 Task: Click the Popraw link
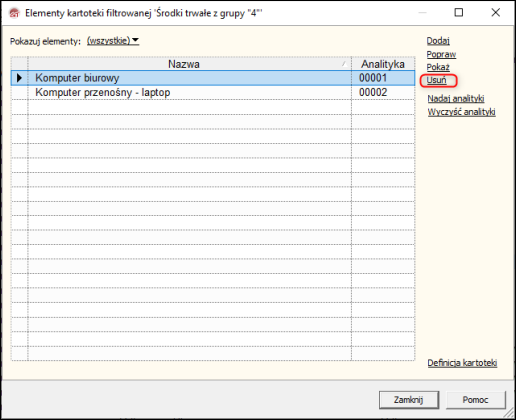[x=441, y=54]
